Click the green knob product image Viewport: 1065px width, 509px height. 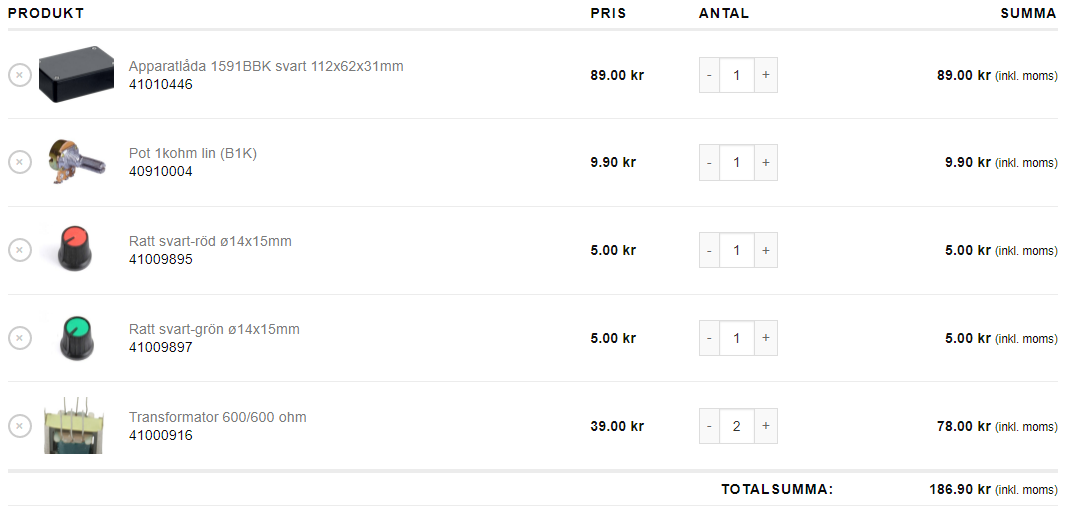pos(75,337)
